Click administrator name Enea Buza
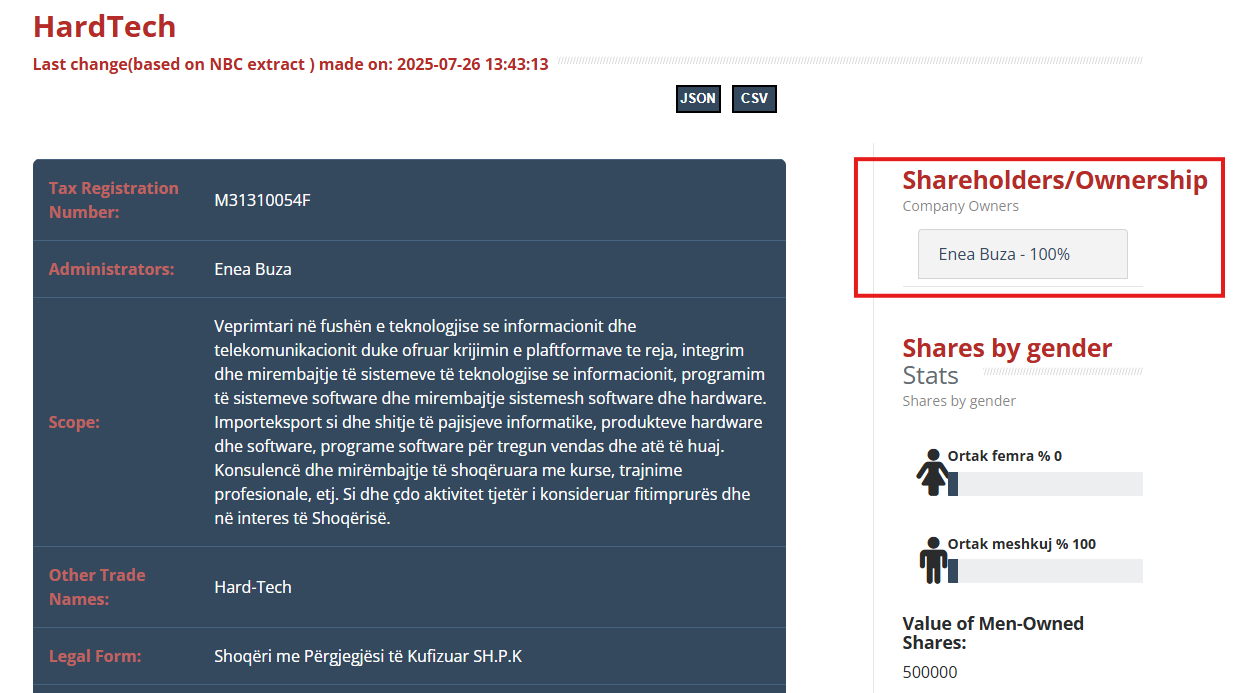1241x693 pixels. [253, 269]
